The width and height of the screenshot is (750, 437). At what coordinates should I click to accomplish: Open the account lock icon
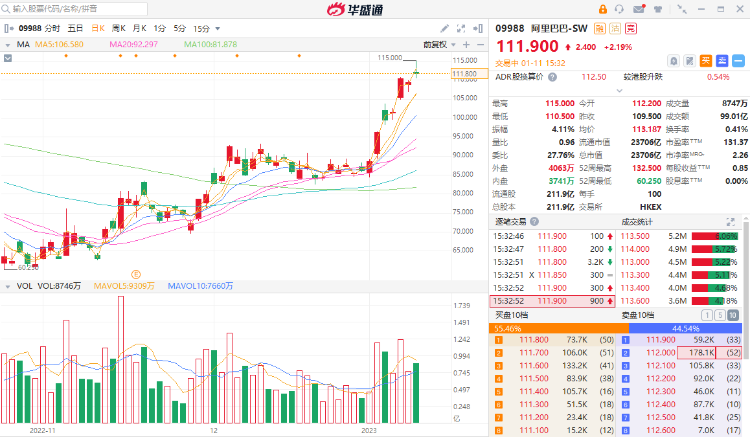click(603, 9)
